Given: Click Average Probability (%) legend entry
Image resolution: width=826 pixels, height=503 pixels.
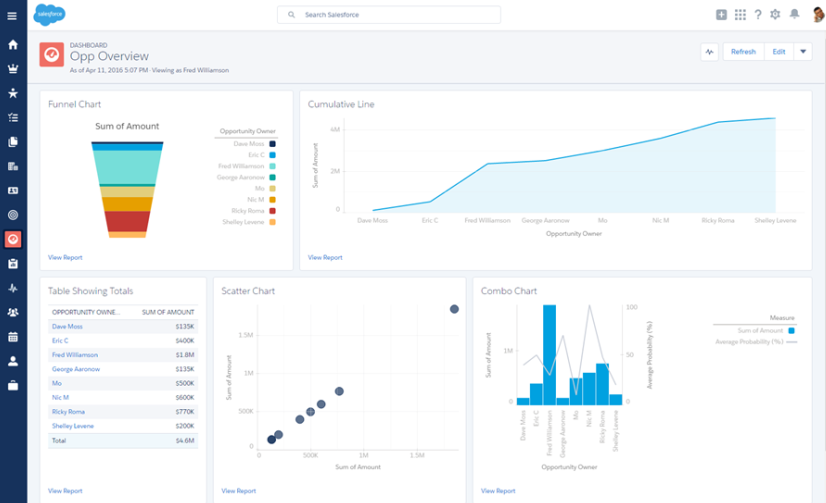Looking at the screenshot, I should (x=756, y=342).
